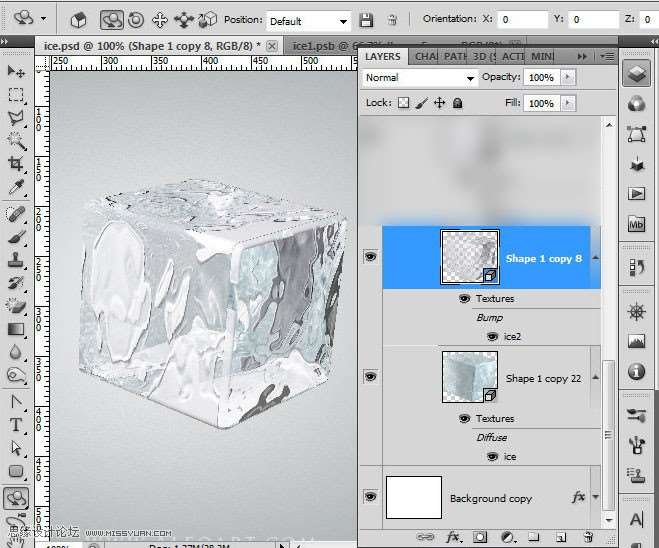The image size is (659, 548).
Task: Select the Brush tool
Action: 16,237
